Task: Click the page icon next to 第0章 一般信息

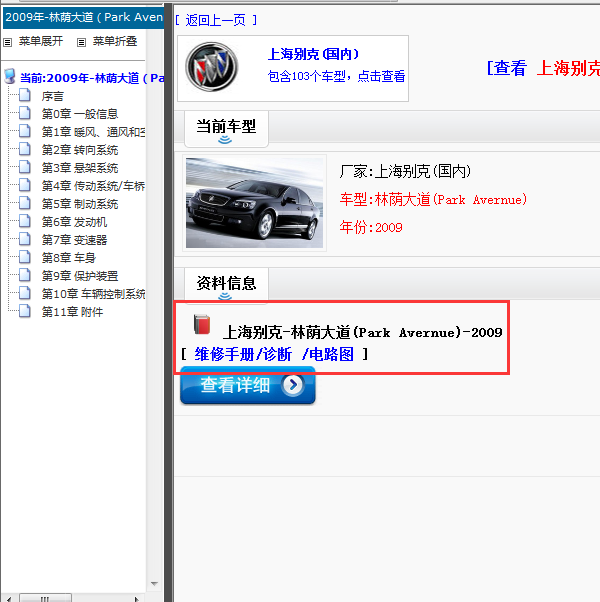Action: pos(25,113)
